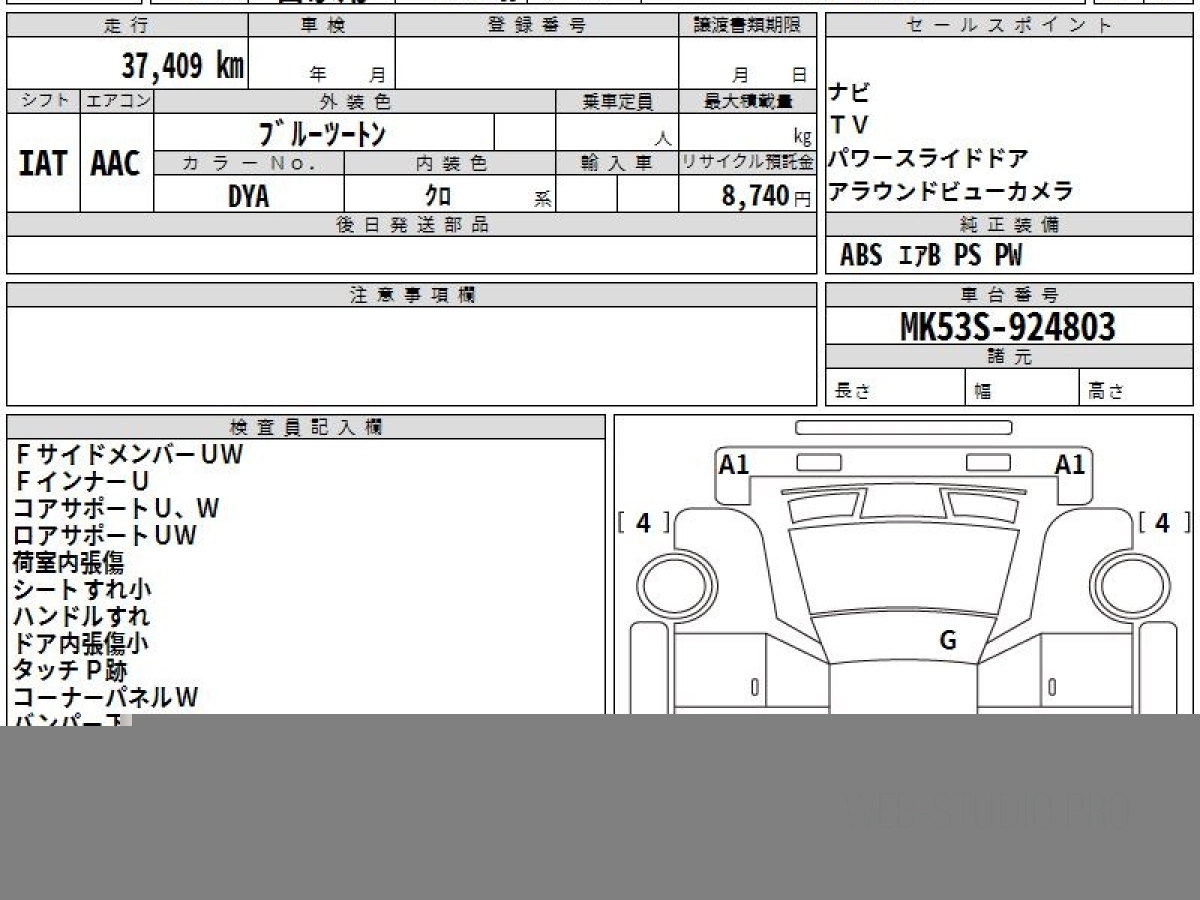Select the カラーNo. header
Viewport: 1200px width, 900px height.
coord(249,163)
